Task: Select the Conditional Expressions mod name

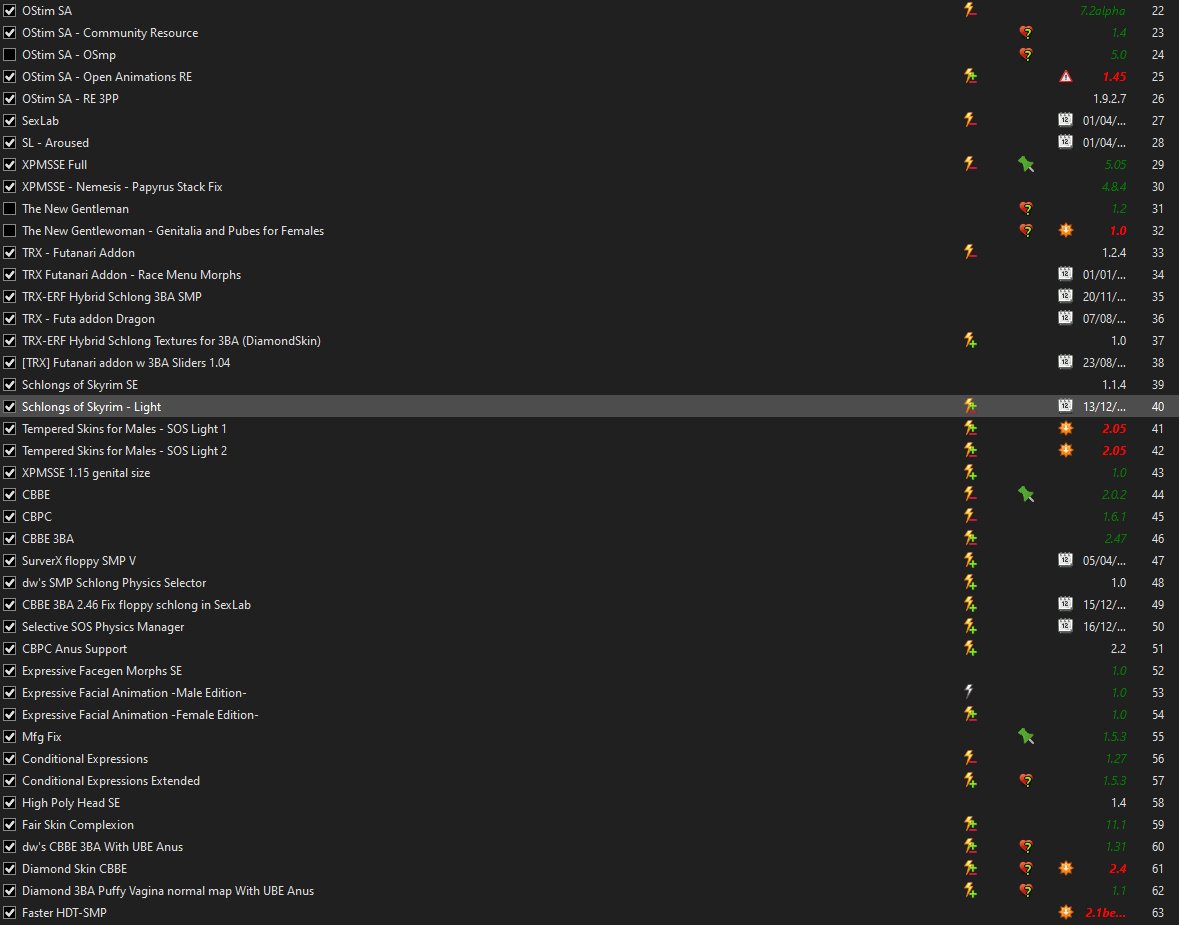Action: [85, 759]
